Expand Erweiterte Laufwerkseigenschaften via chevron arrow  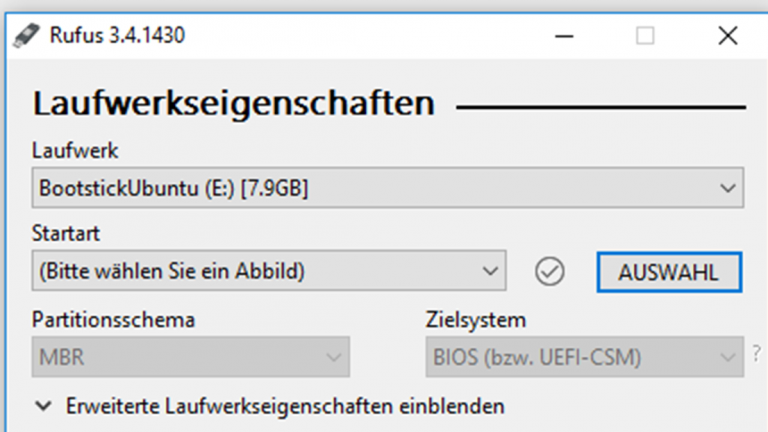[x=44, y=407]
